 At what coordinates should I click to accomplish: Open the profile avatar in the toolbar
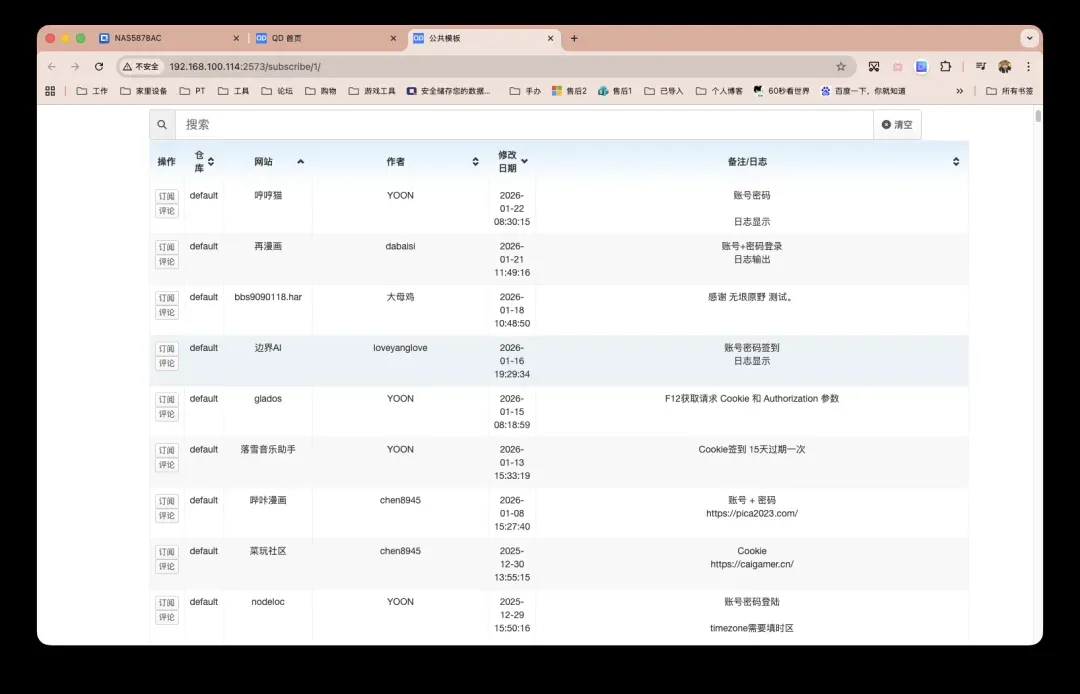pyautogui.click(x=1005, y=67)
